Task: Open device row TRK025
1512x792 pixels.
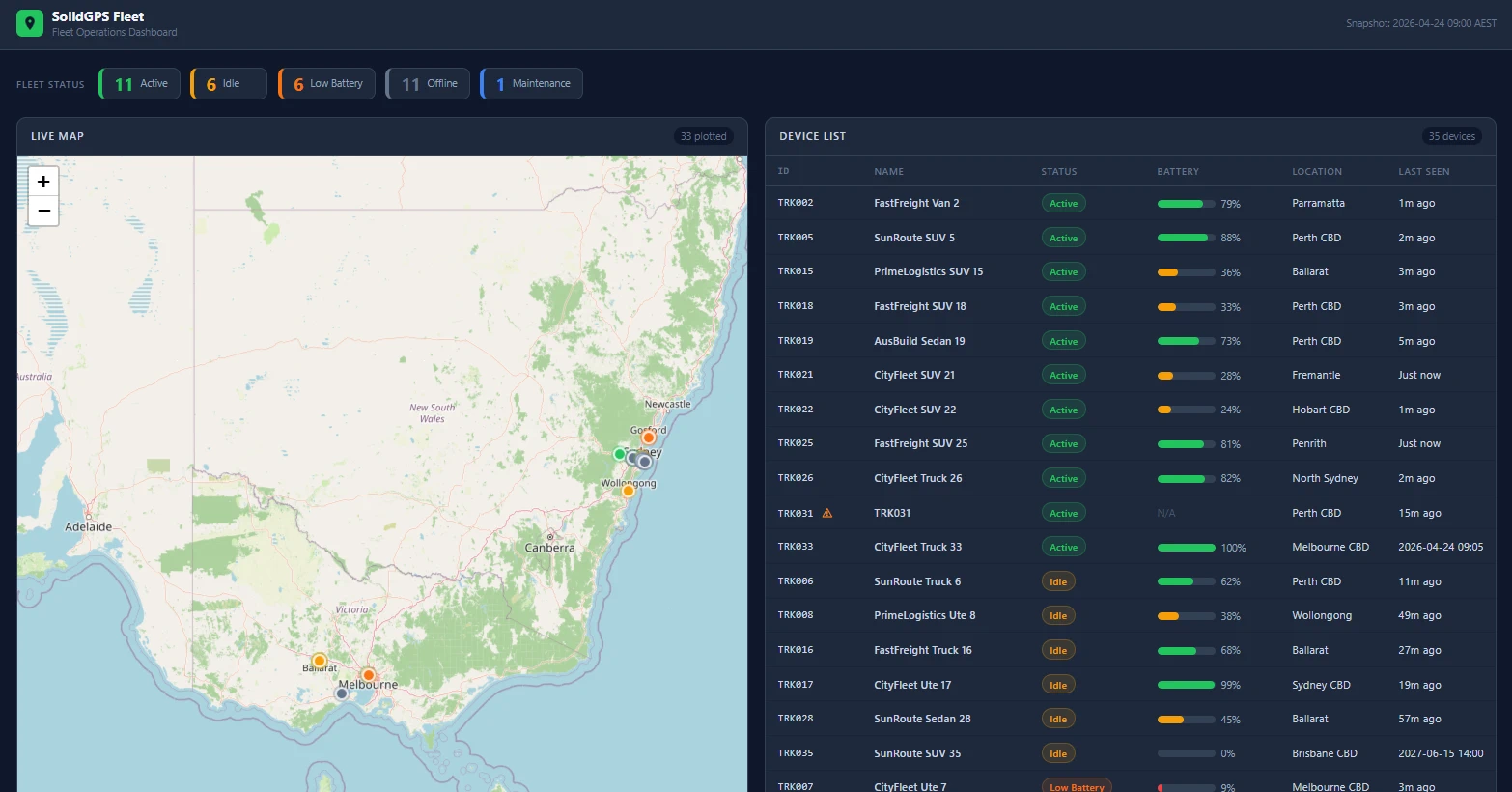Action: 1131,443
